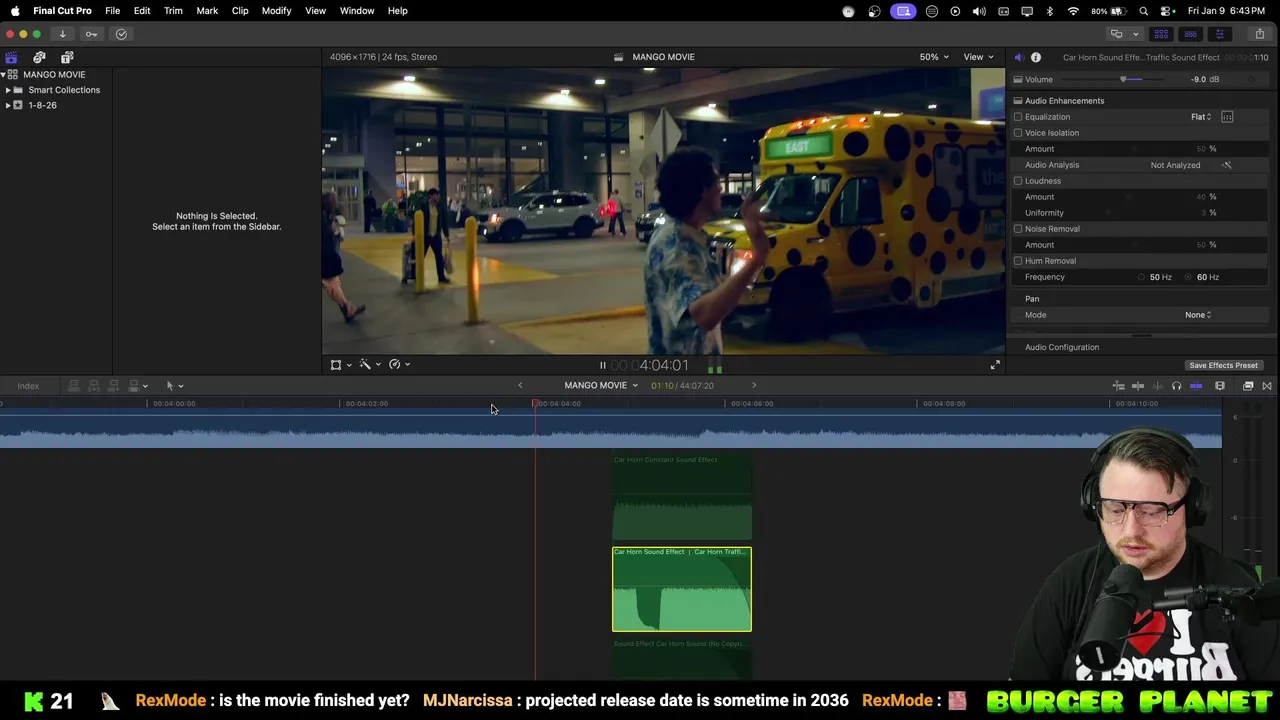1280x720 pixels.
Task: Open the Clip menu
Action: (240, 11)
